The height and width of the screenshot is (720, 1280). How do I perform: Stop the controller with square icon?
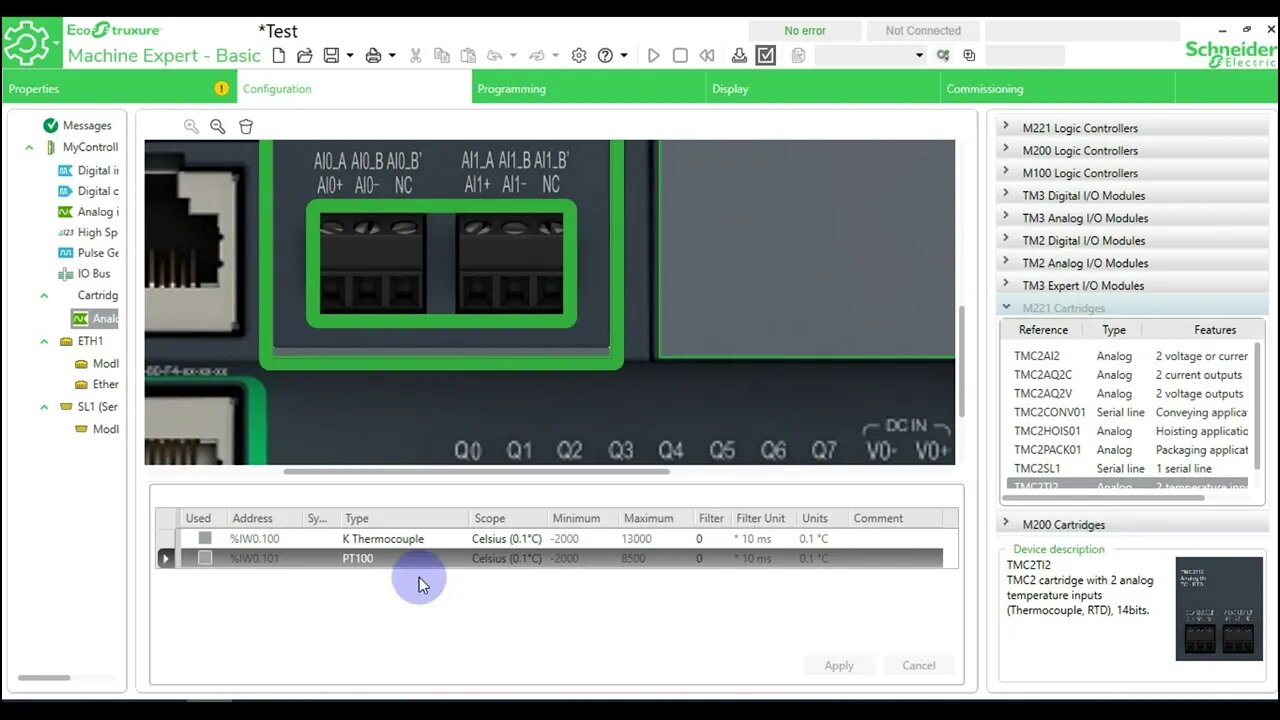[680, 56]
